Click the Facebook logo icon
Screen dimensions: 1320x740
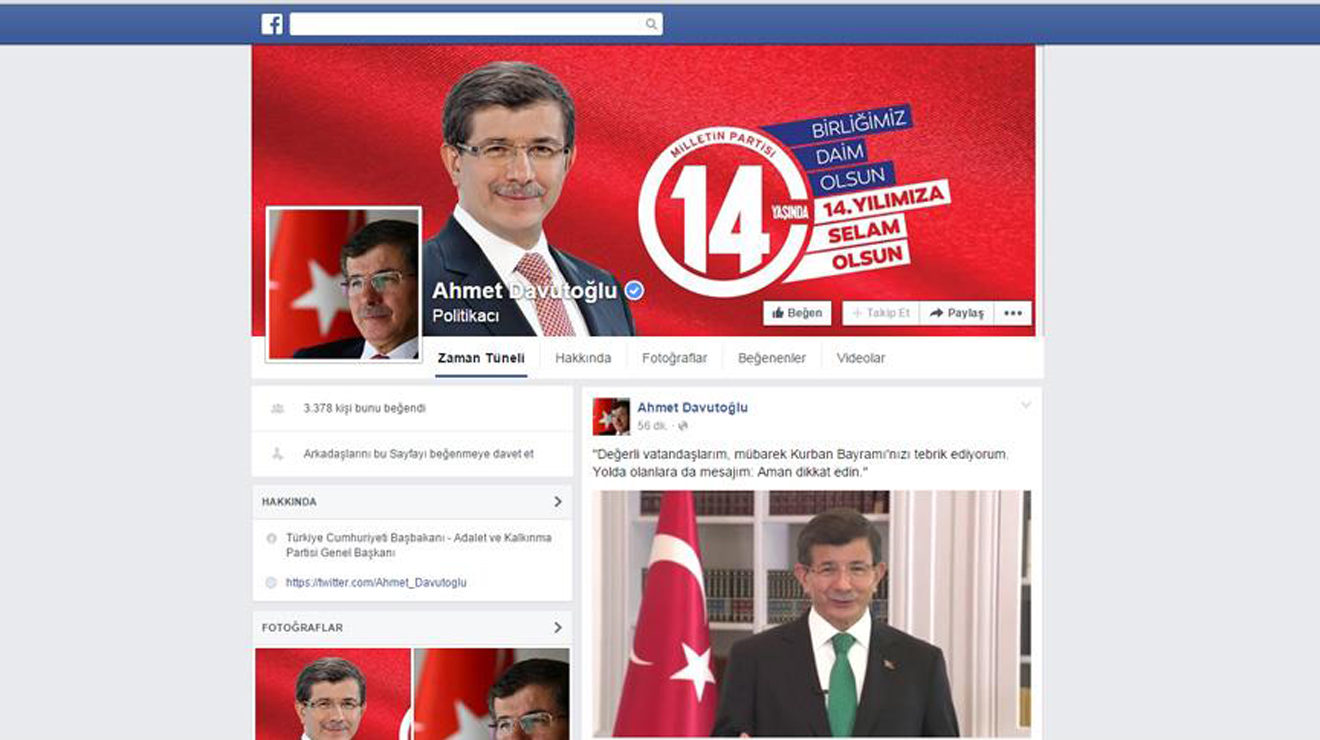click(272, 24)
